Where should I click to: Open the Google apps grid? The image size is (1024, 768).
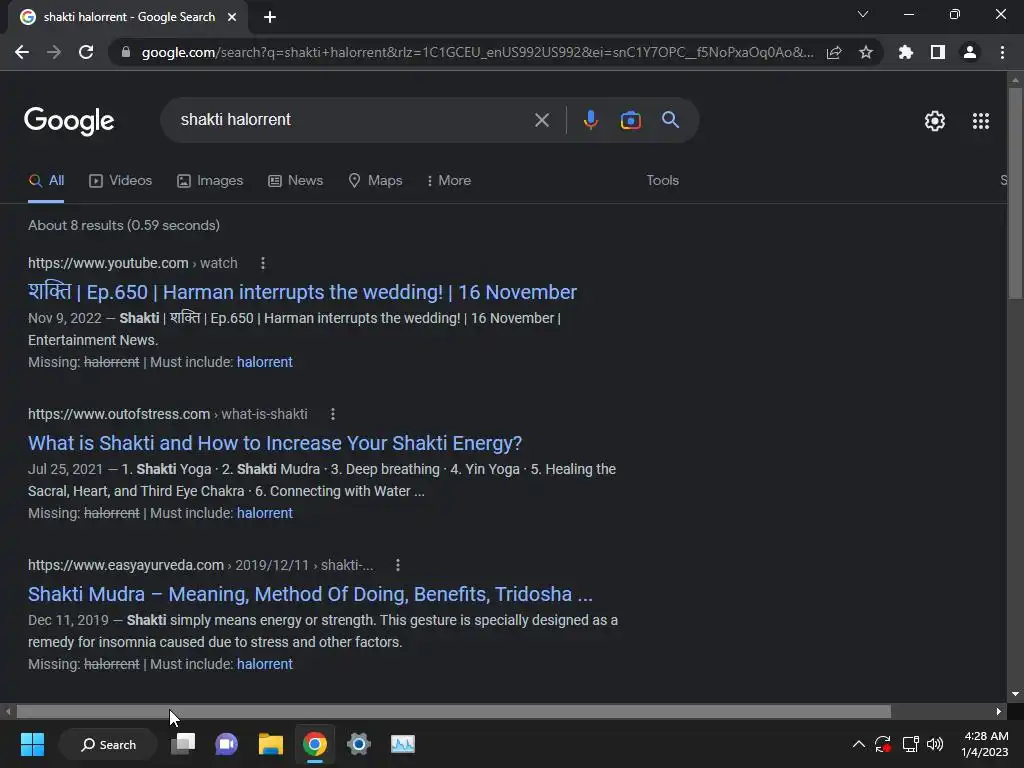(981, 121)
